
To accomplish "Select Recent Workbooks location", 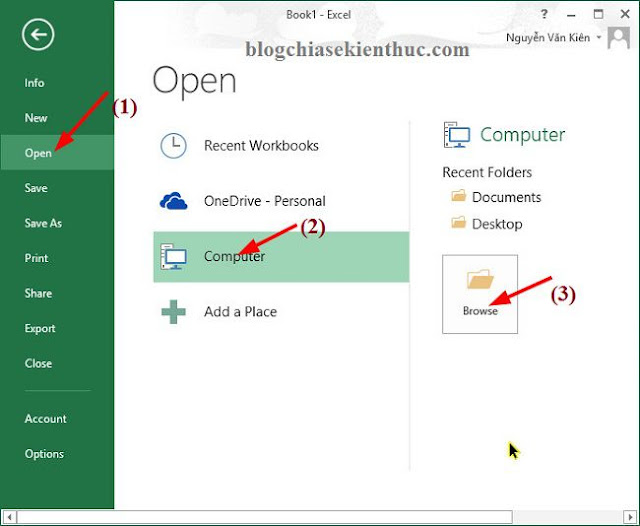I will pyautogui.click(x=281, y=146).
